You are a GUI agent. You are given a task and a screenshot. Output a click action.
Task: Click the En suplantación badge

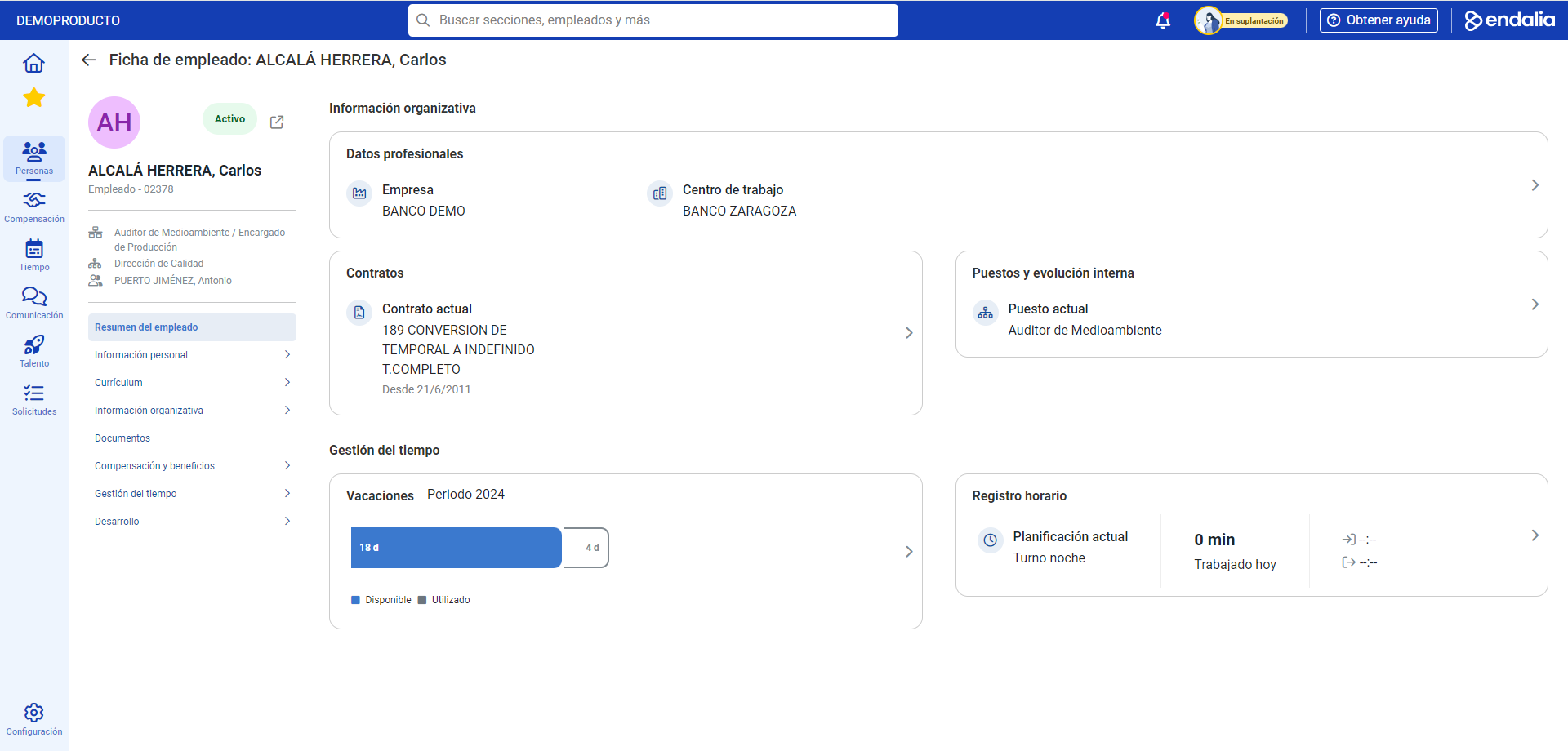tap(1254, 20)
